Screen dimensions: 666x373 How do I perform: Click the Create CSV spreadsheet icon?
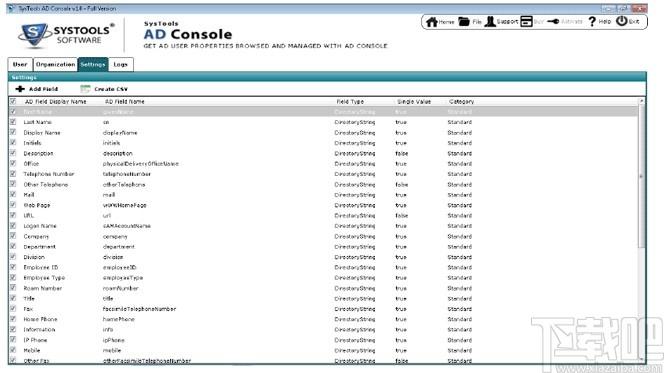[85, 89]
